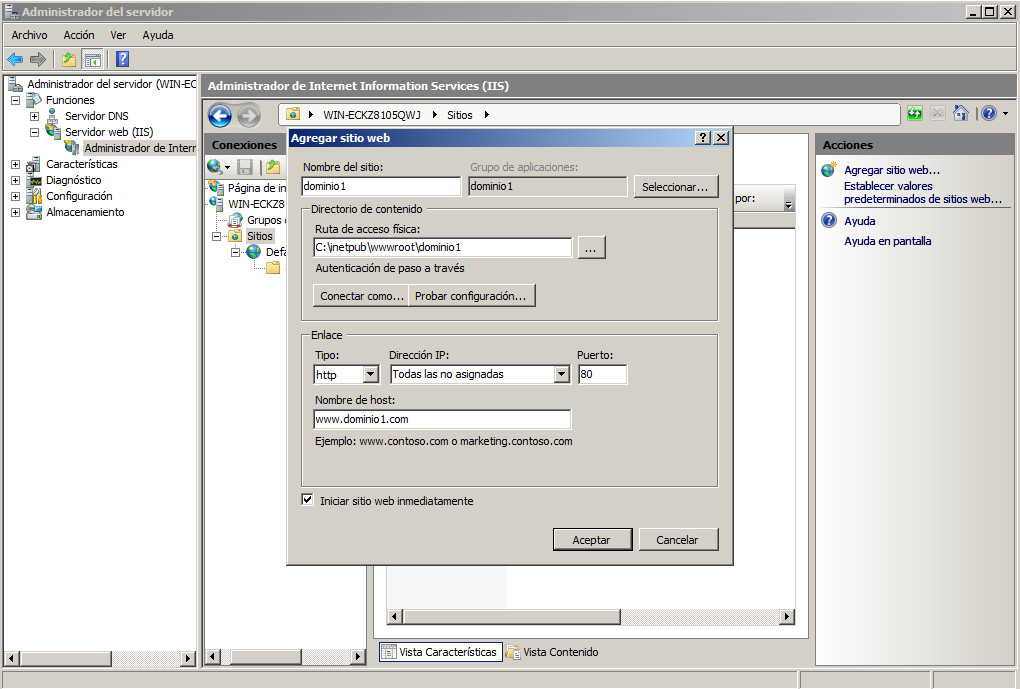This screenshot has height=689, width=1020.
Task: Expand the Características tree node
Action: pos(15,164)
